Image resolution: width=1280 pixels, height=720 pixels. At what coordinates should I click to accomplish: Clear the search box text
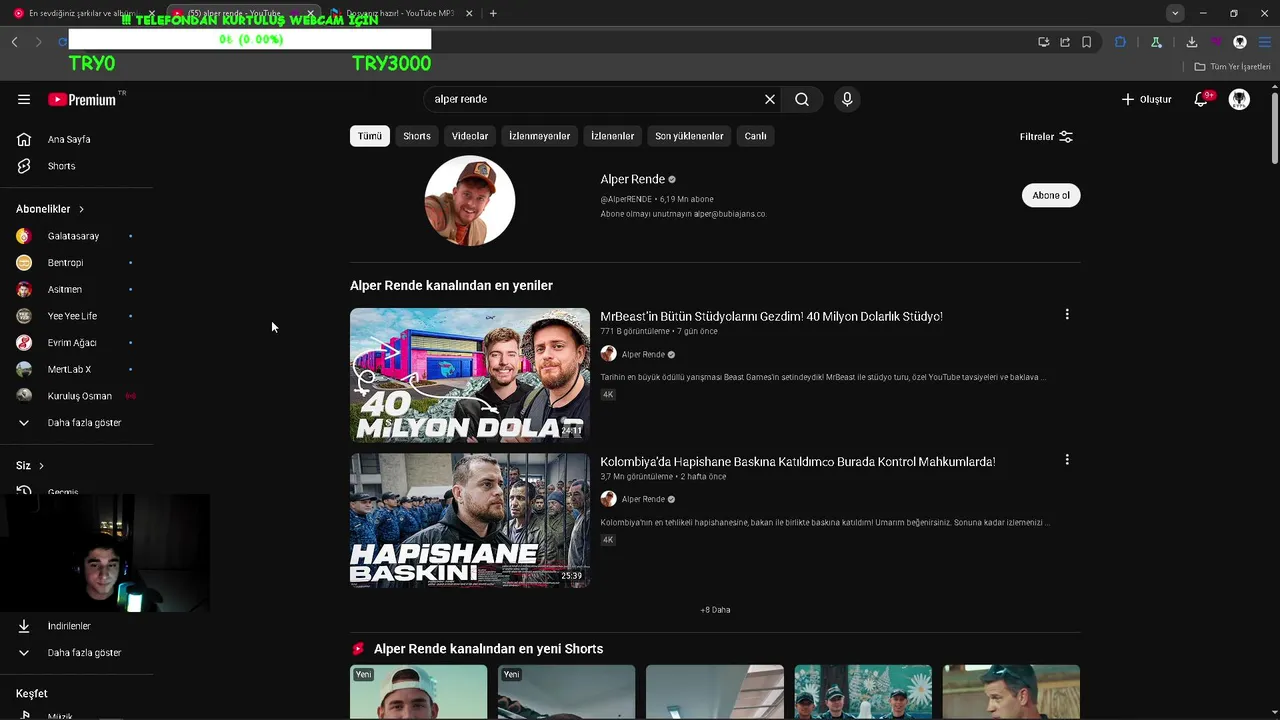pyautogui.click(x=770, y=99)
